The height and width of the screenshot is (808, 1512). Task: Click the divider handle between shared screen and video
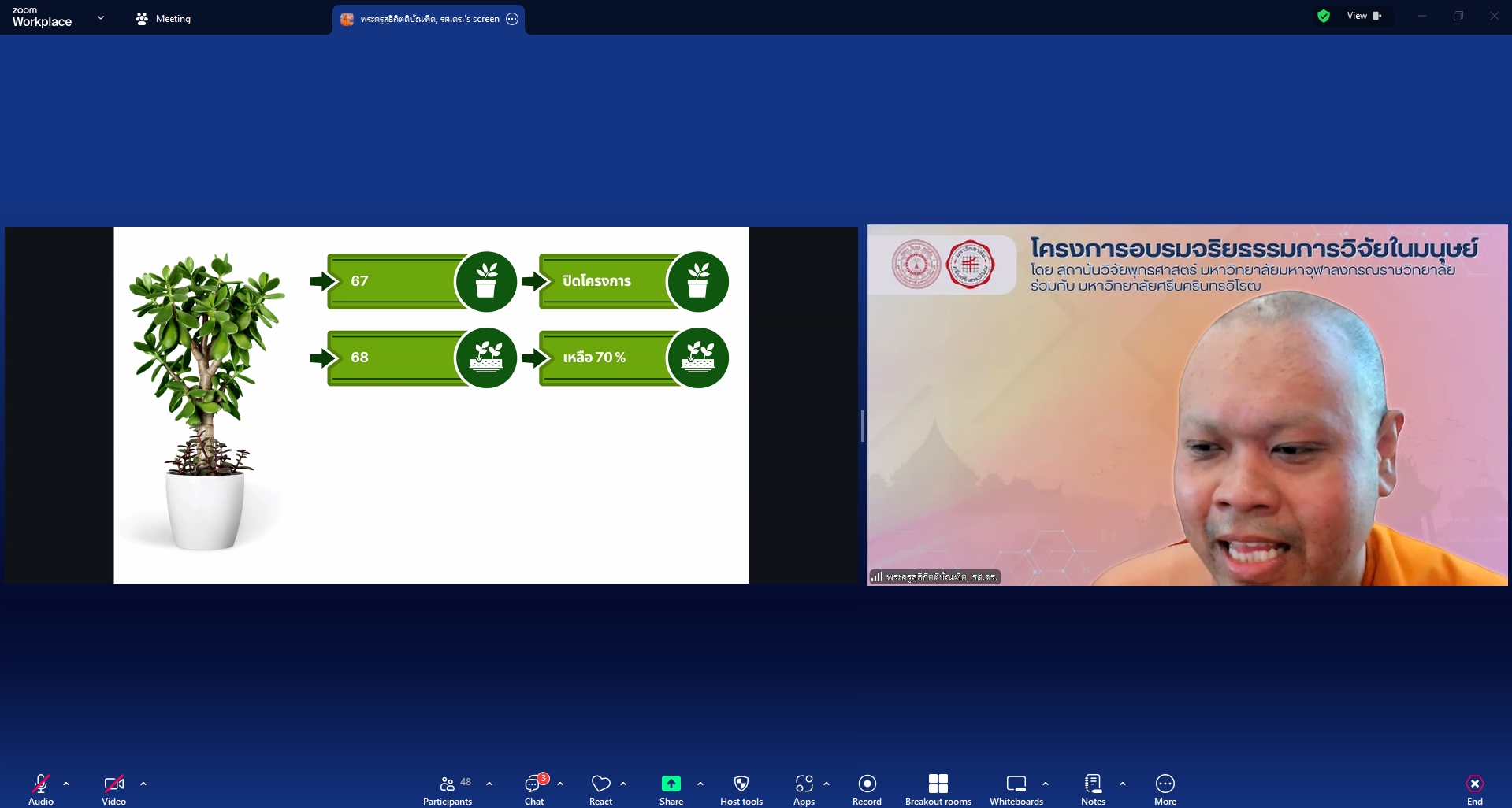pyautogui.click(x=863, y=426)
